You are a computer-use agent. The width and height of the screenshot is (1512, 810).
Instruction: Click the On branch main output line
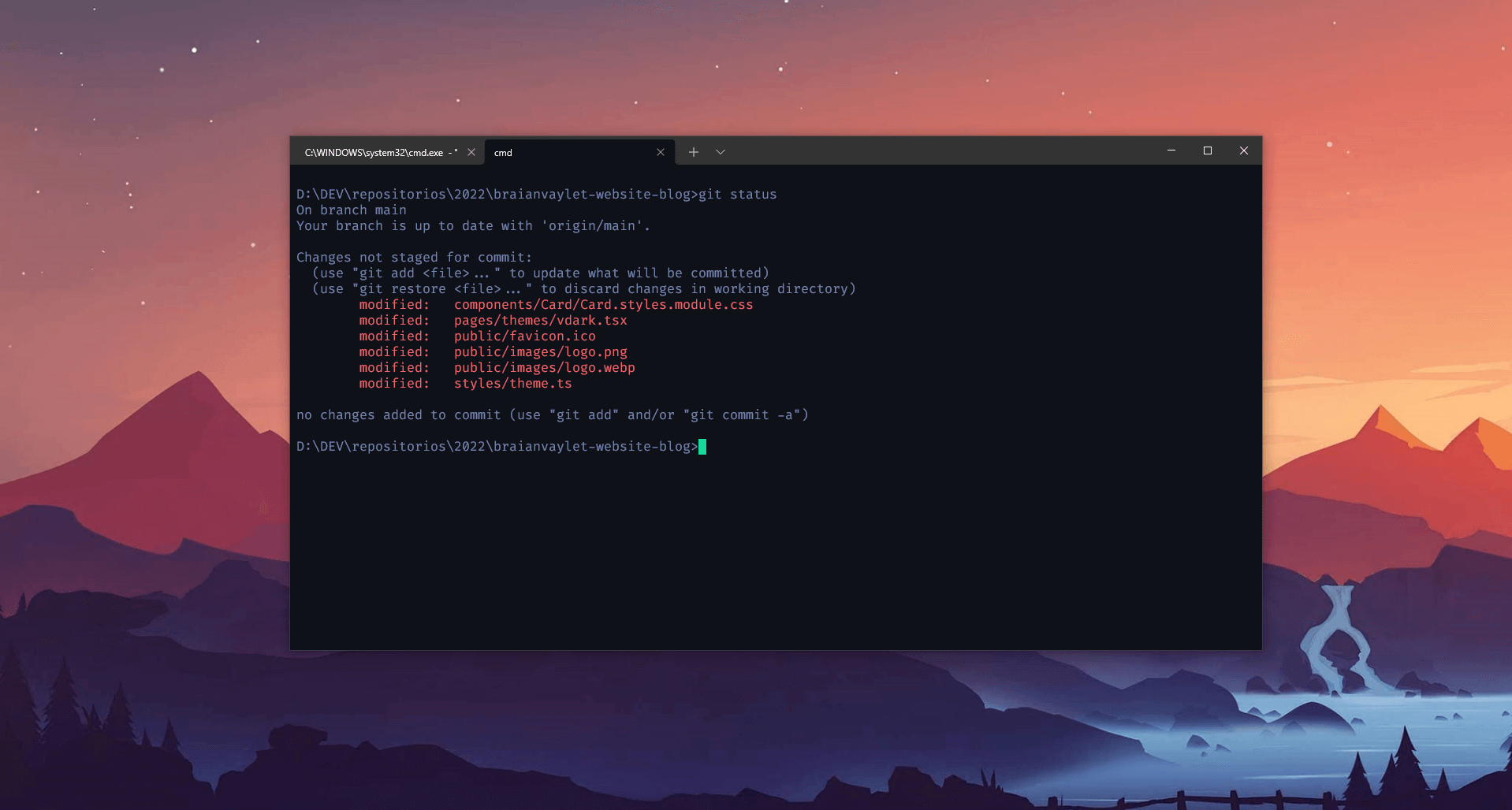(x=351, y=210)
